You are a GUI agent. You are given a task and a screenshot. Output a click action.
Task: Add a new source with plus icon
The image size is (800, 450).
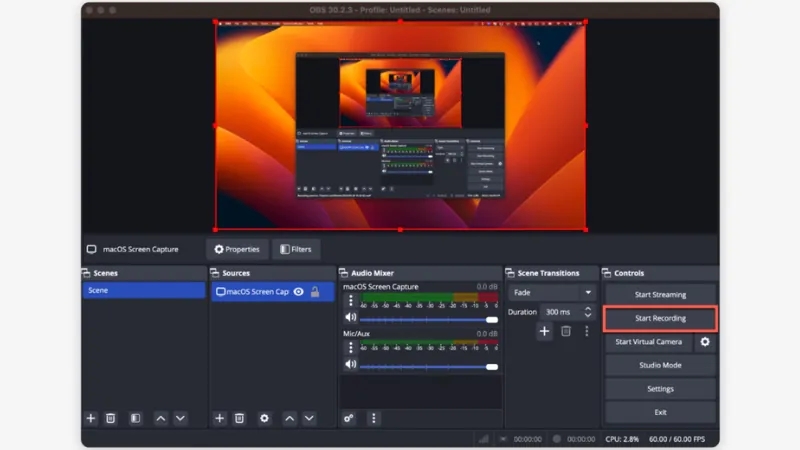(219, 418)
